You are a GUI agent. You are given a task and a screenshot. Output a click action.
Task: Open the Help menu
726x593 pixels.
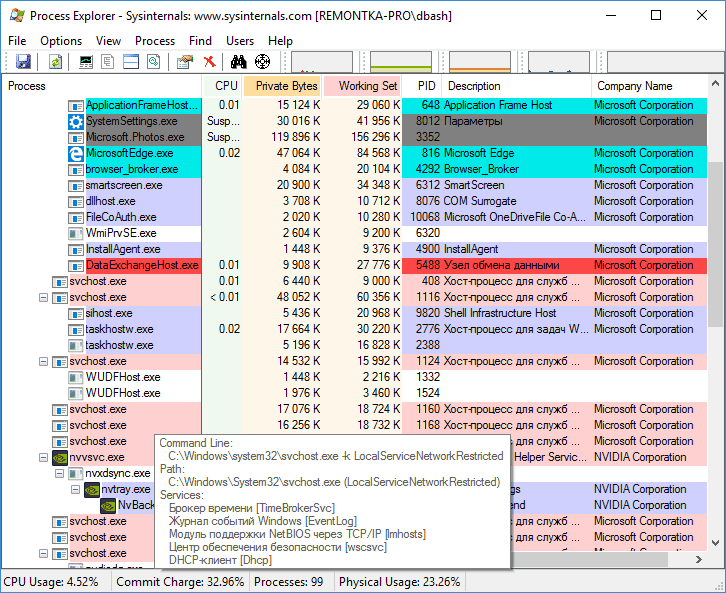click(280, 41)
